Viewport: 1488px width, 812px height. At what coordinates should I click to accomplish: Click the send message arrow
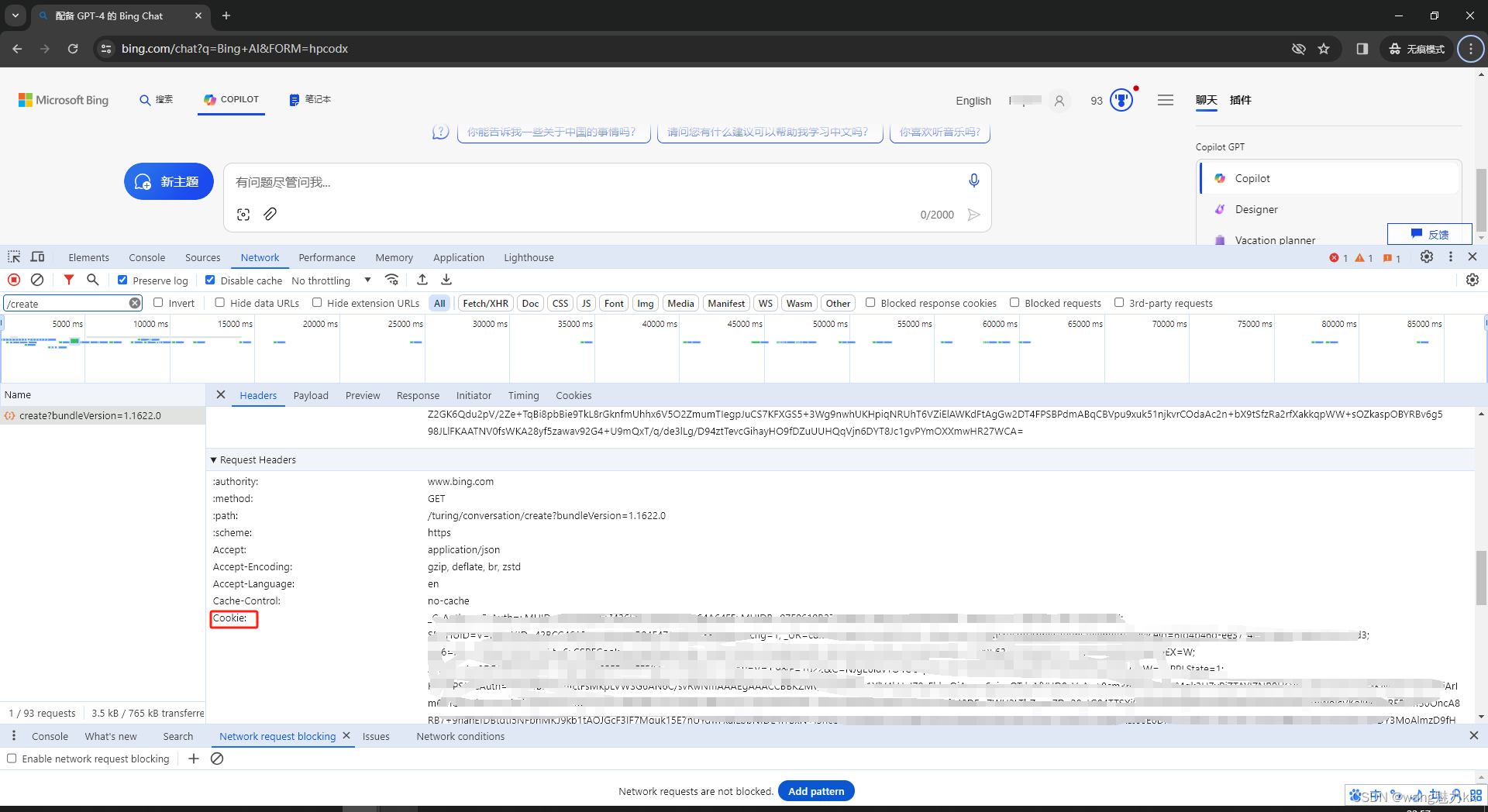(974, 215)
